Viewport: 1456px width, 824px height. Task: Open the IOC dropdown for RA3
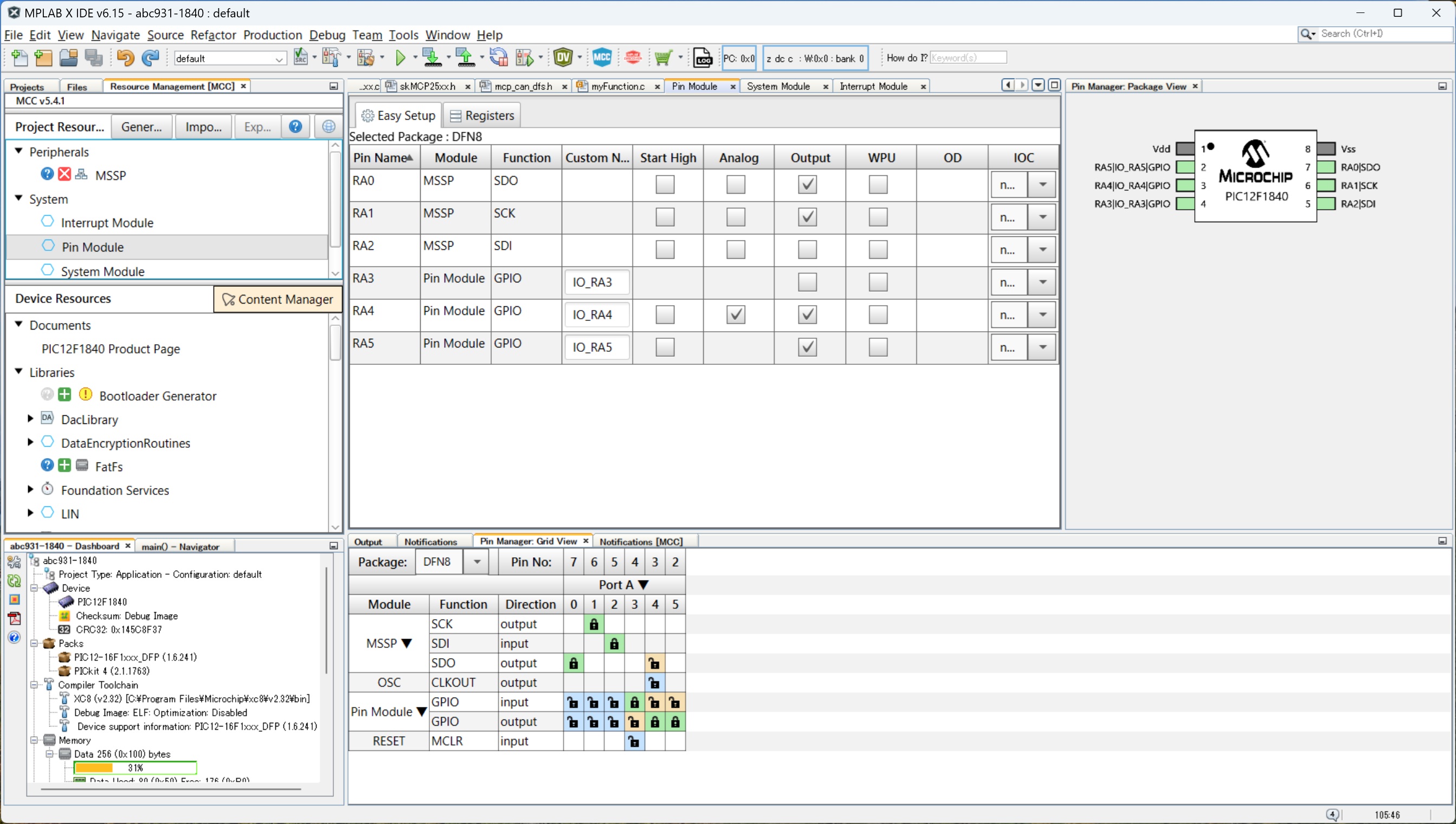pos(1042,282)
